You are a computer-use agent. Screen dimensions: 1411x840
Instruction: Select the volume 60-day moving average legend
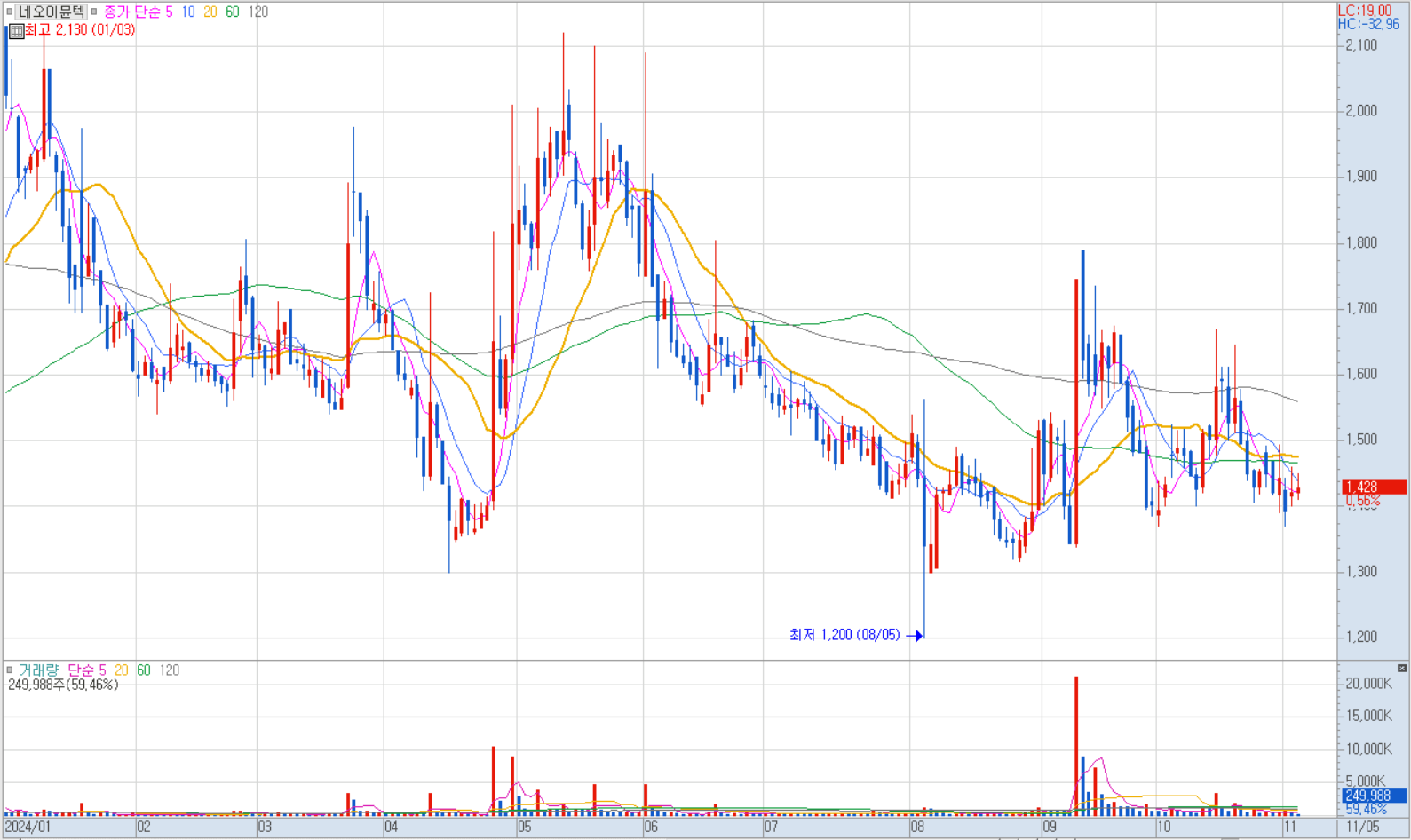(144, 670)
